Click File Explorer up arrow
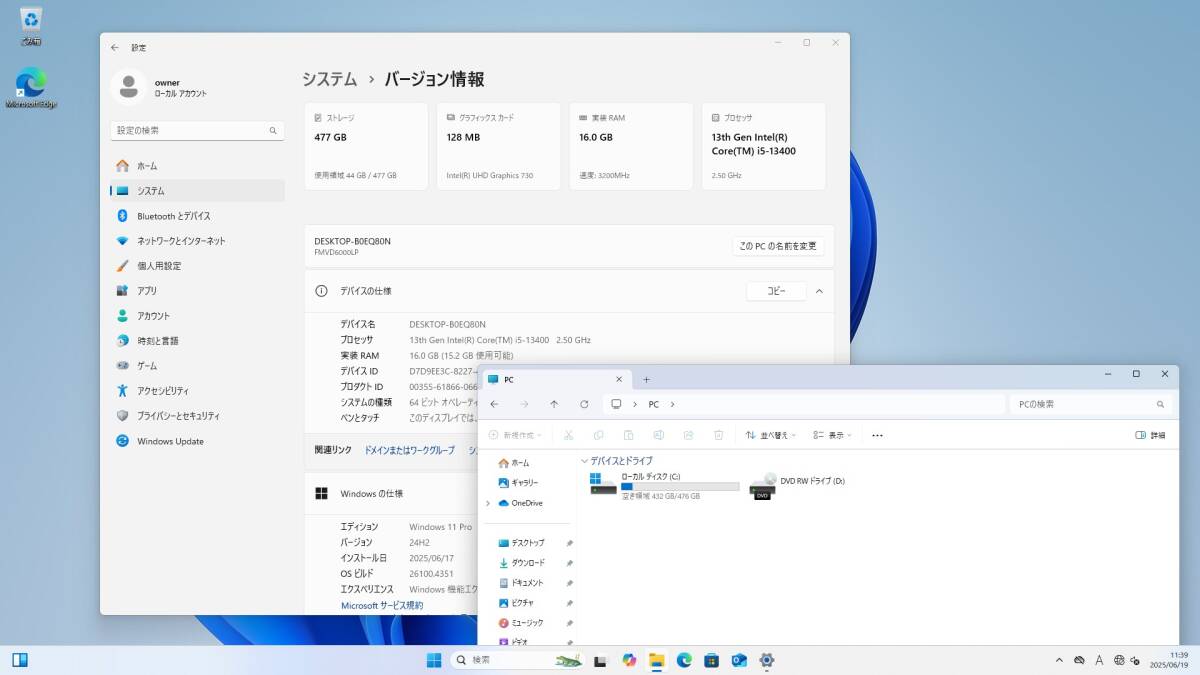 [x=554, y=404]
